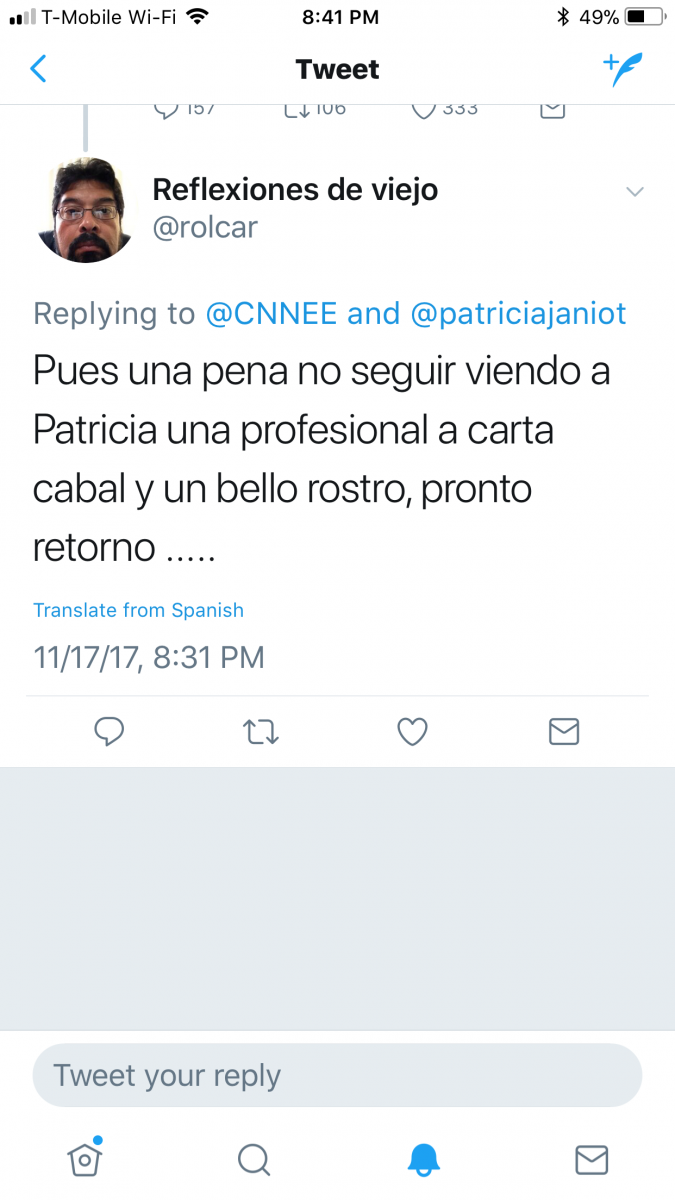Open Messages tab in bottom bar

592,1159
